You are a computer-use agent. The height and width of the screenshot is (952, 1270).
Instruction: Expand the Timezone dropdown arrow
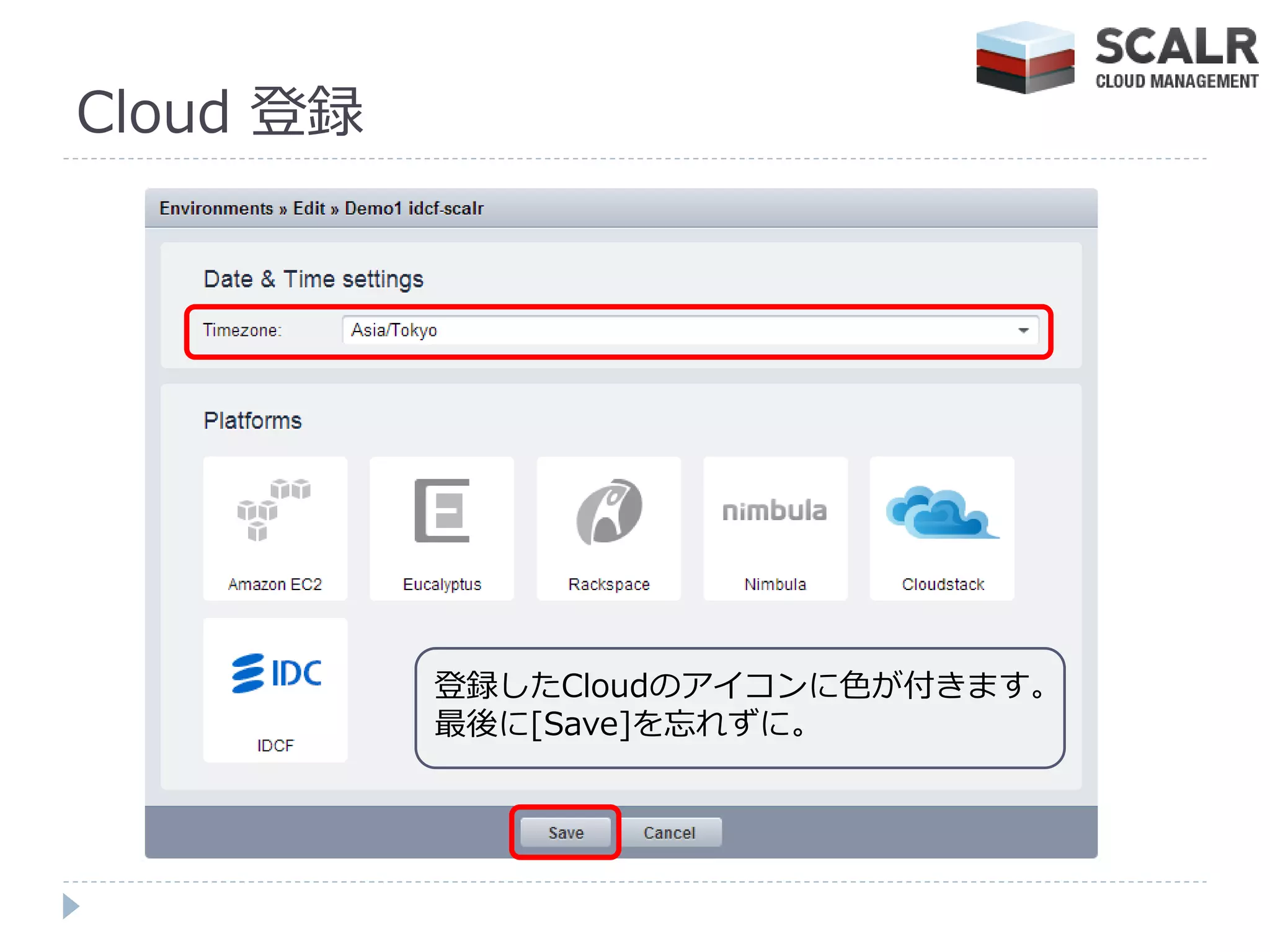click(1023, 330)
